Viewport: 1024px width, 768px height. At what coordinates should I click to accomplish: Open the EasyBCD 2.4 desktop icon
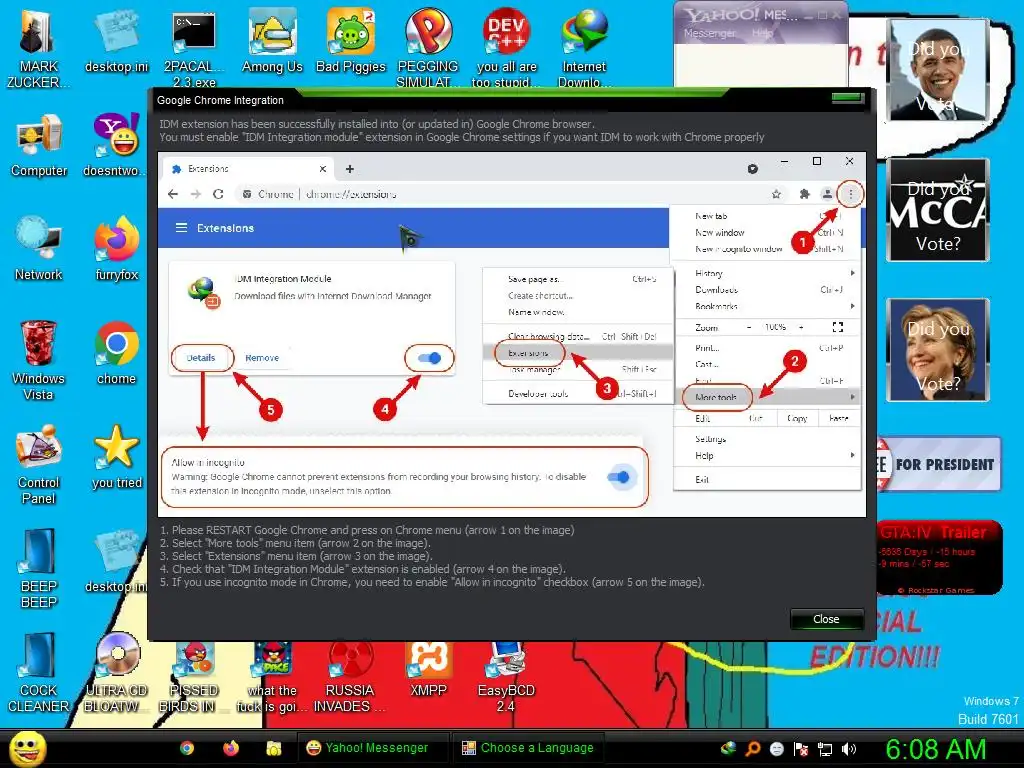tap(506, 676)
